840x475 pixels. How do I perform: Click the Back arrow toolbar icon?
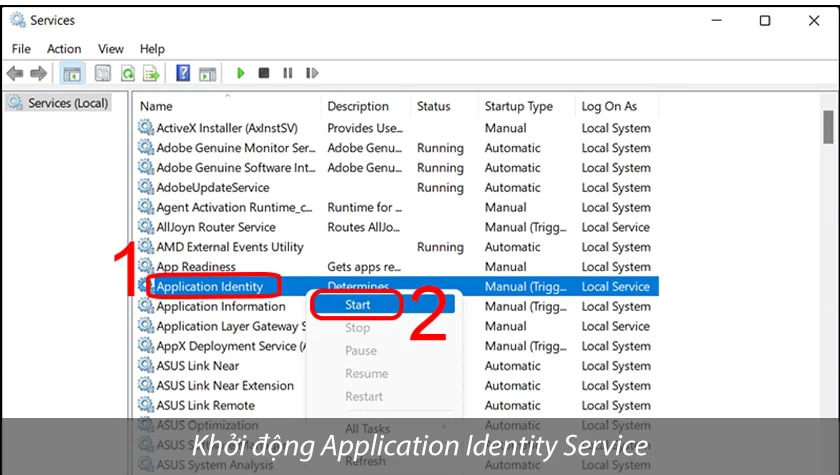15,73
